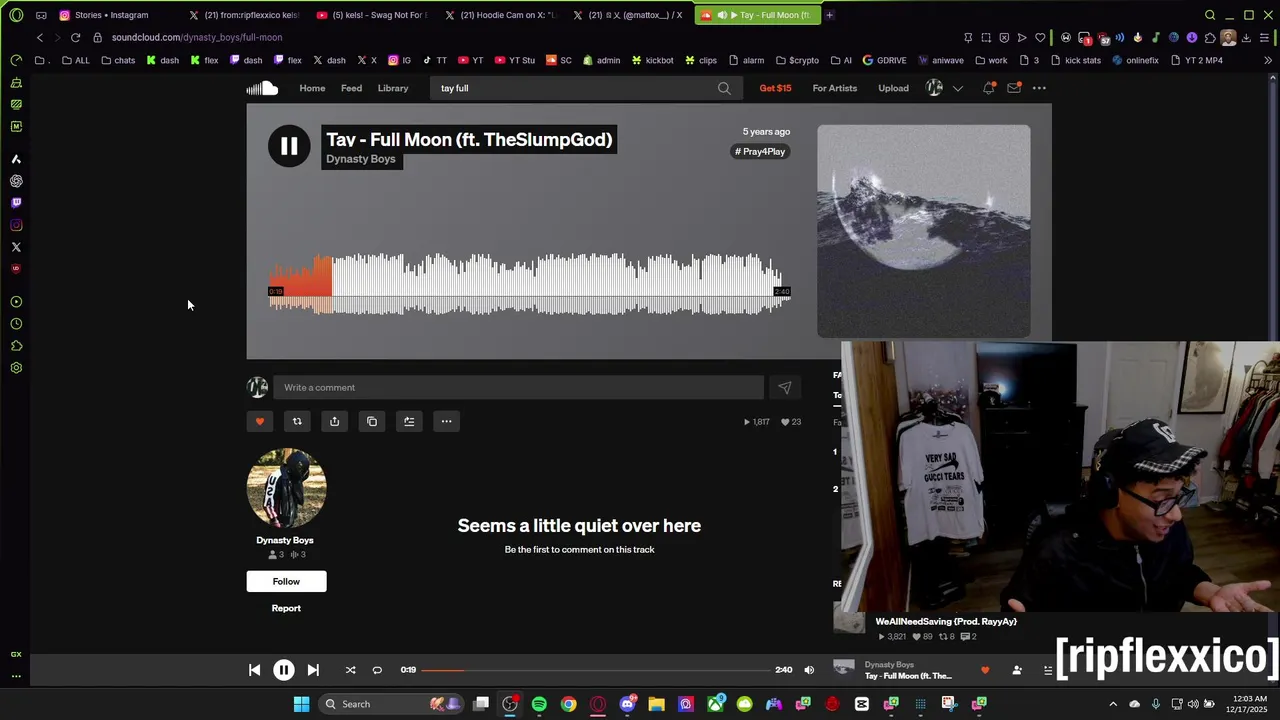Click the Get $15 link
The width and height of the screenshot is (1280, 720).
[775, 88]
